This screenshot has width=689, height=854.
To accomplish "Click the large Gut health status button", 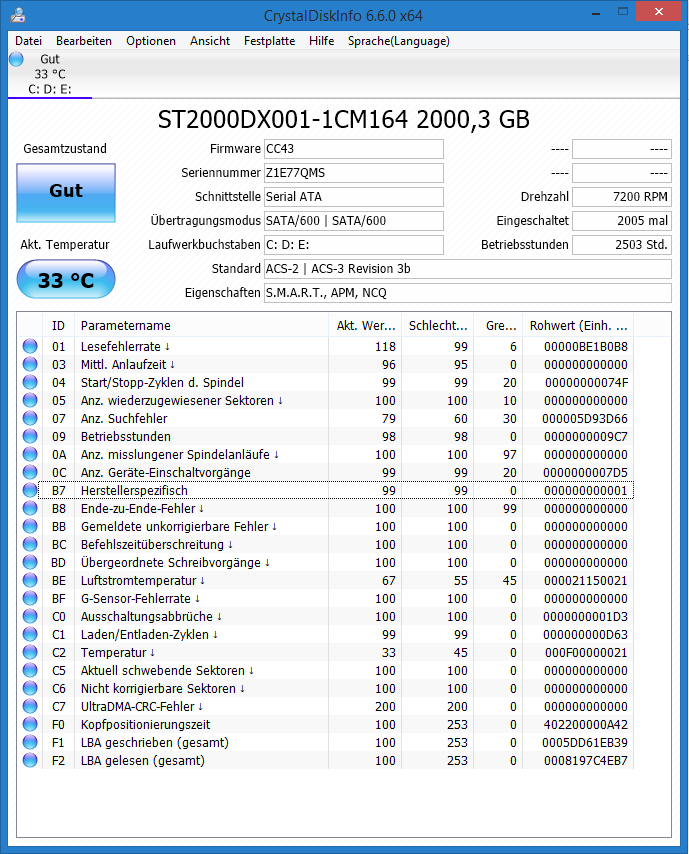I will 66,193.
